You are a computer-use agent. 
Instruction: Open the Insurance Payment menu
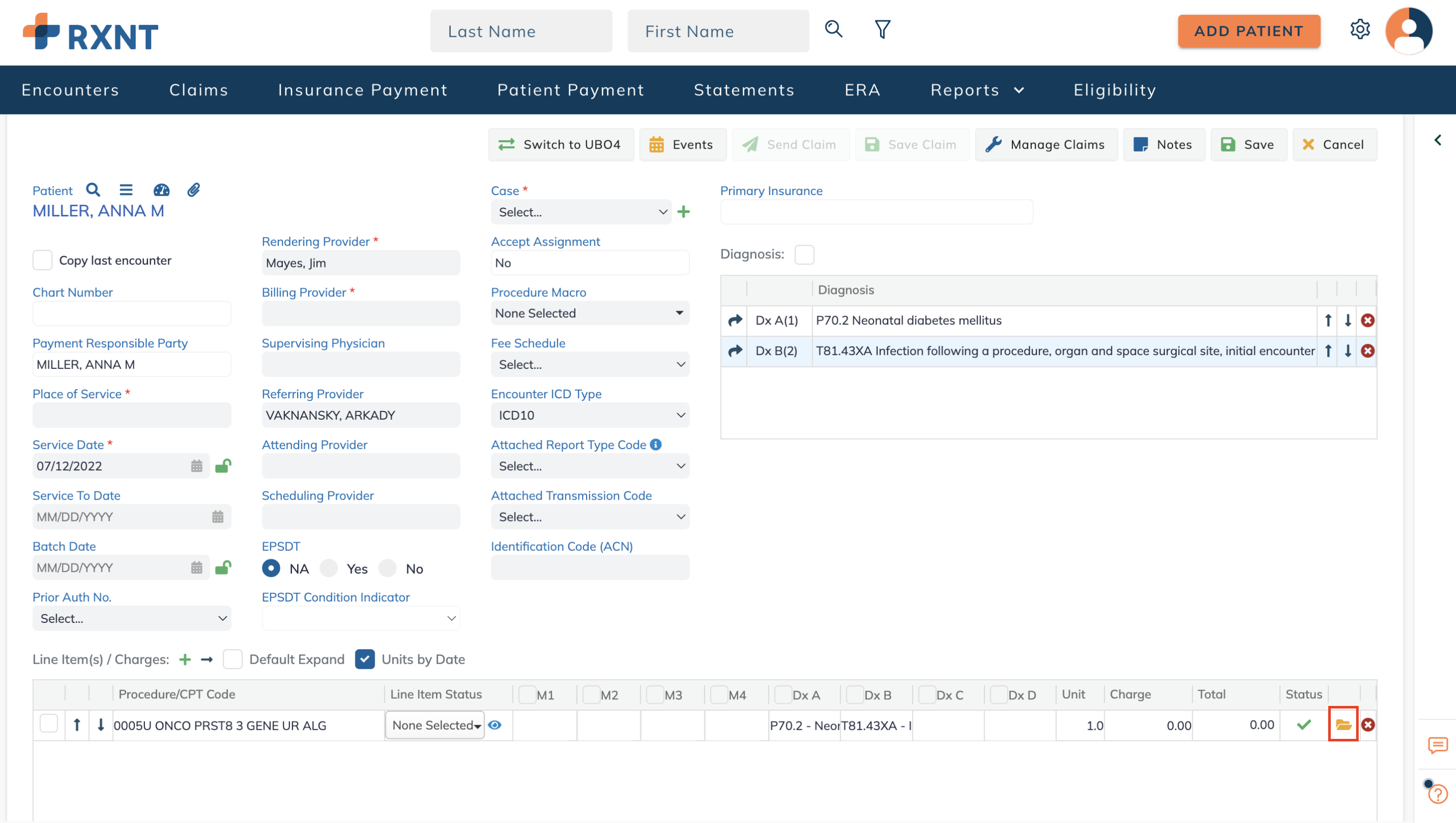click(362, 90)
